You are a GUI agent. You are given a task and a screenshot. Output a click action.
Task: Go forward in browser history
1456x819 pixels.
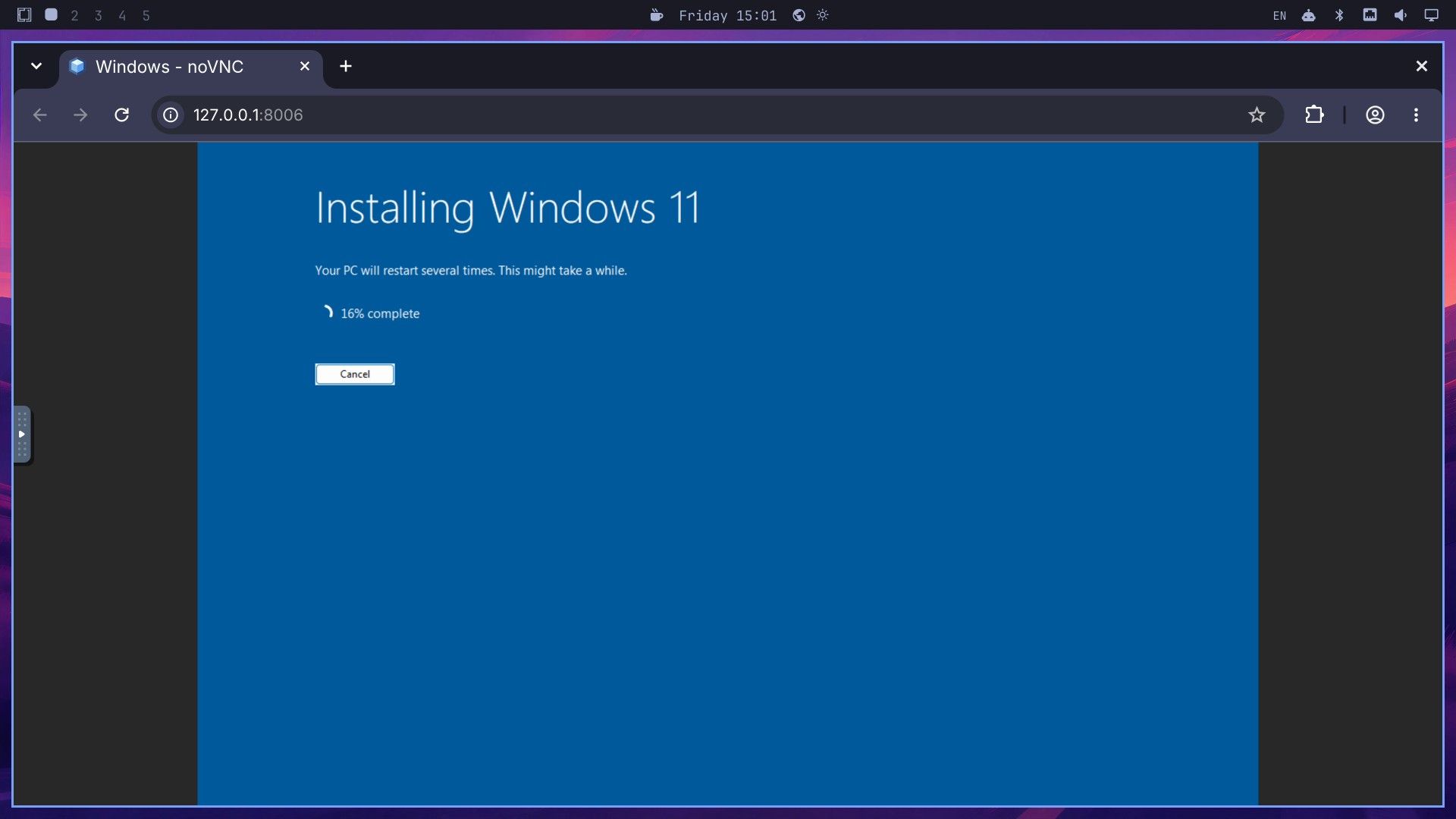coord(80,115)
